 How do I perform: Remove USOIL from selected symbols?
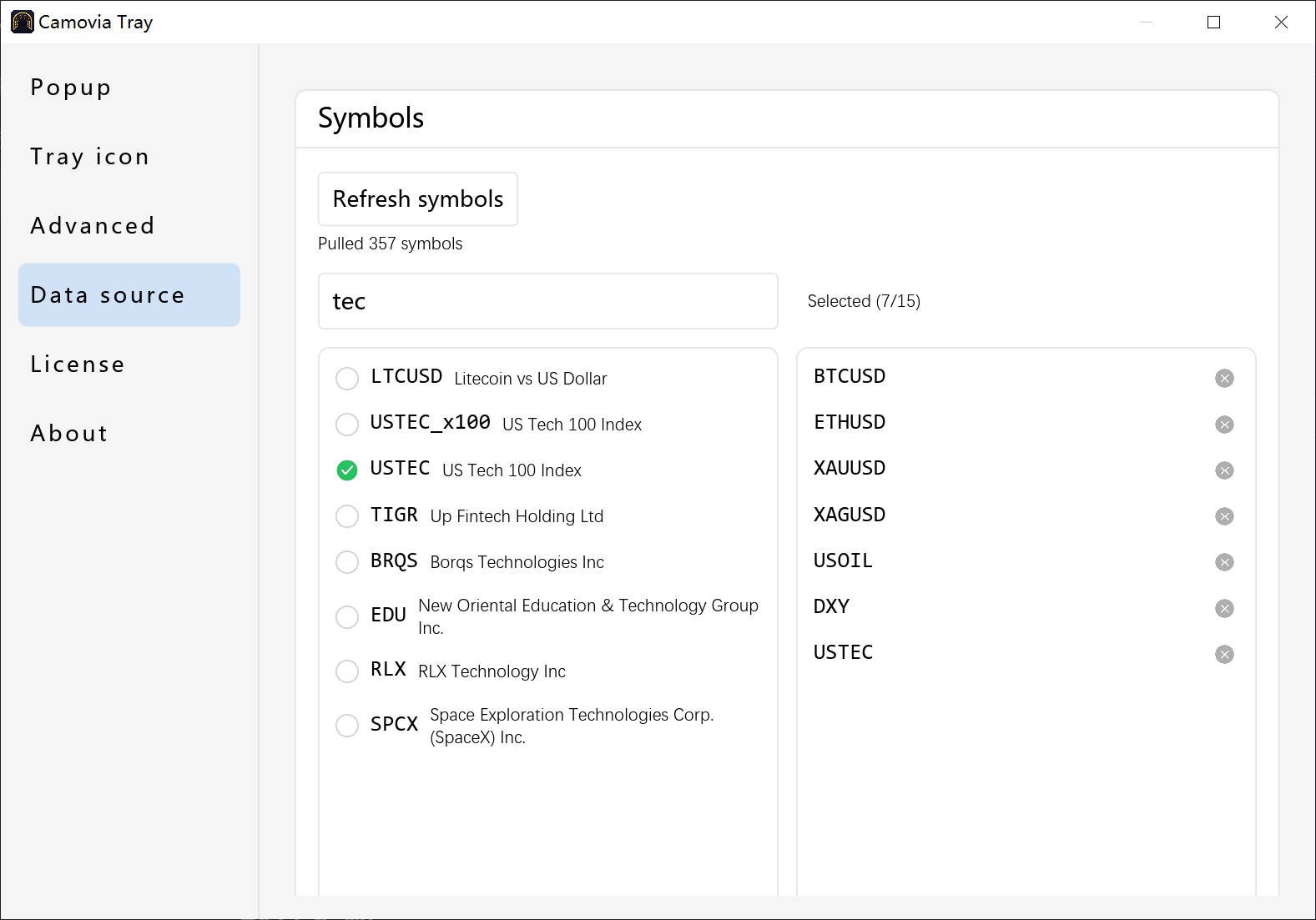click(1224, 562)
